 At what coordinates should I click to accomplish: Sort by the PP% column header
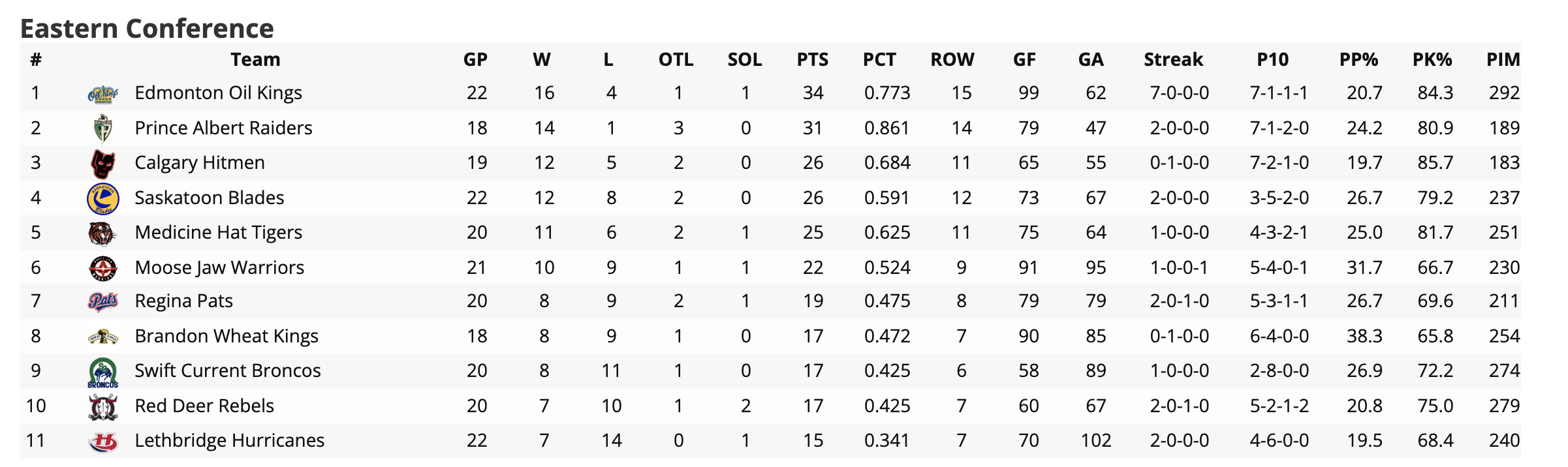tap(1358, 60)
